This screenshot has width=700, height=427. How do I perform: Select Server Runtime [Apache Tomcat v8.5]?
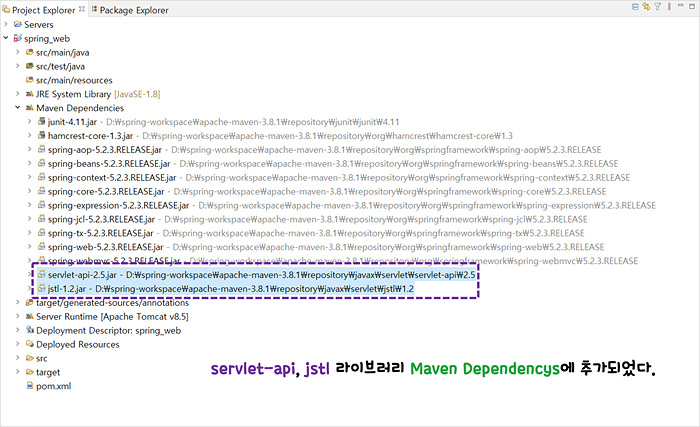(112, 317)
